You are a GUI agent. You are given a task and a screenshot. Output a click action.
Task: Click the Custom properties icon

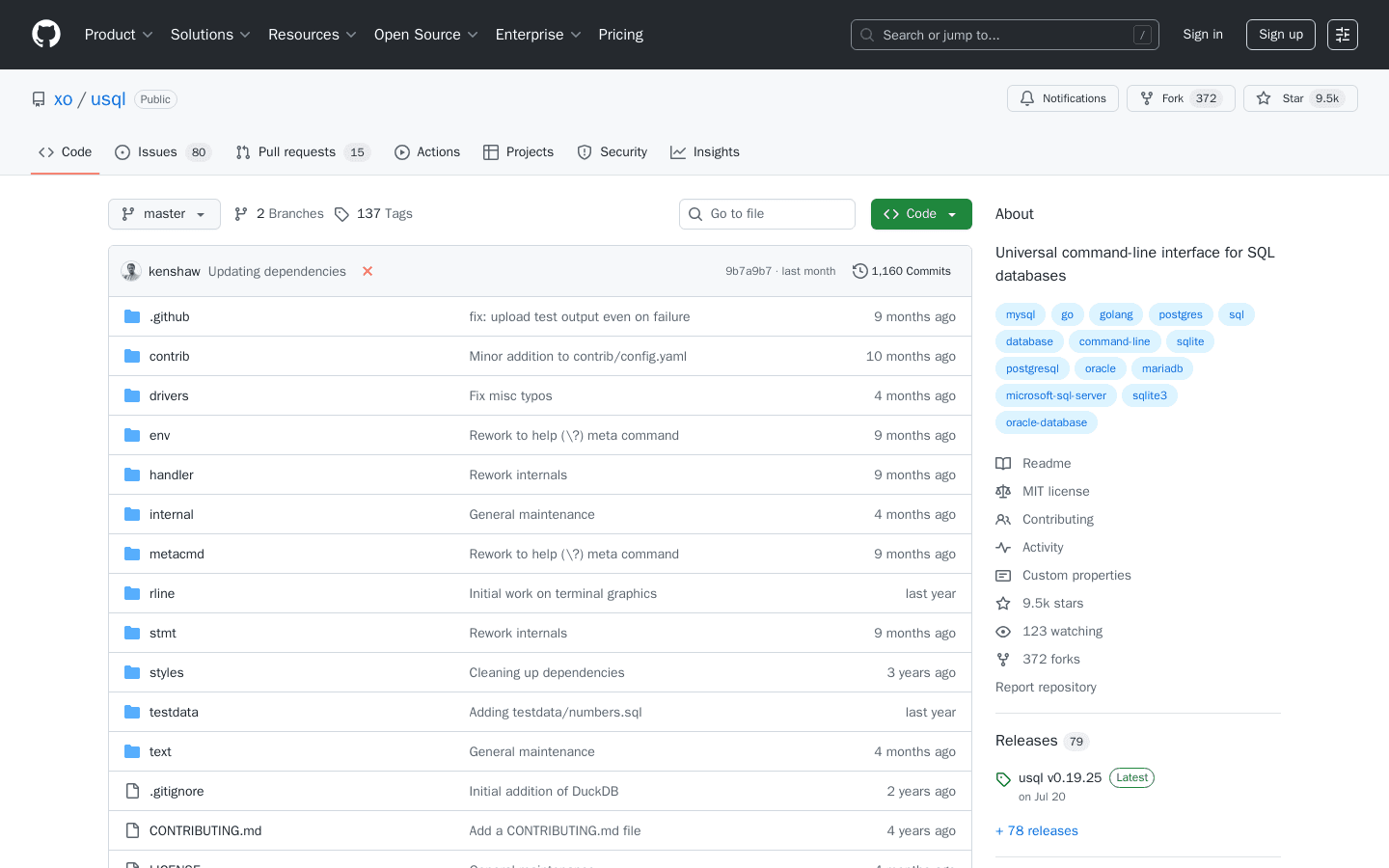(1003, 575)
